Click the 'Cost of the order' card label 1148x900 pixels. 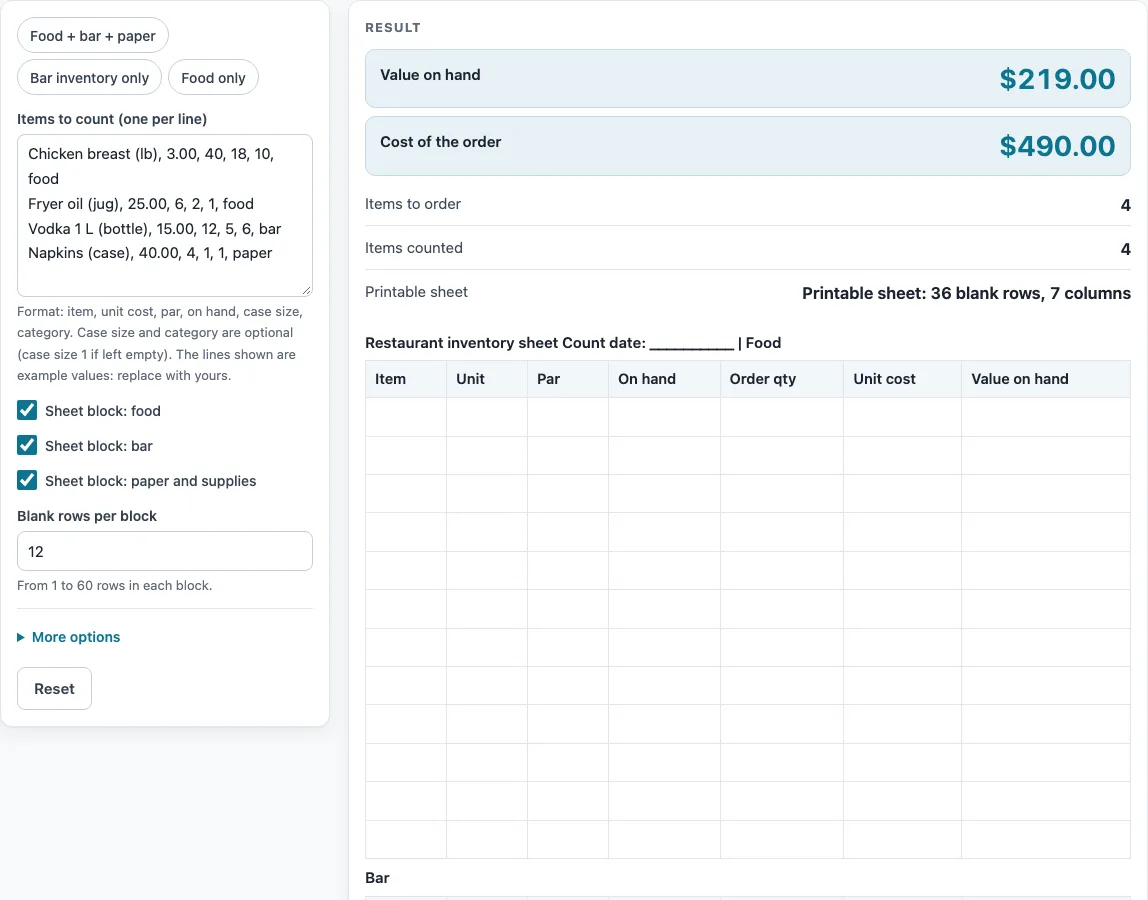(440, 142)
